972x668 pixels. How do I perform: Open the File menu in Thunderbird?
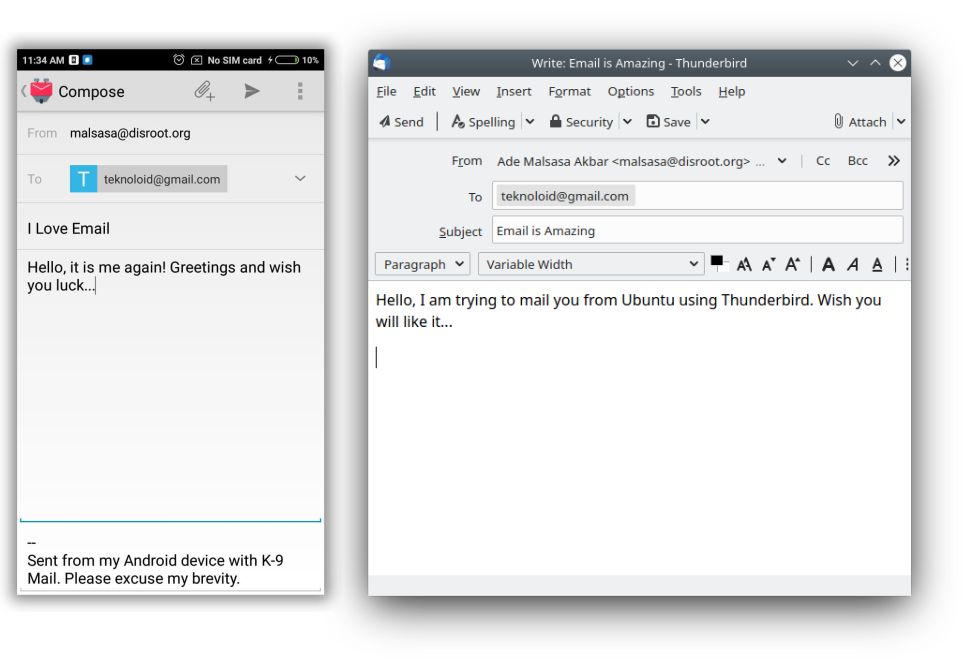386,92
